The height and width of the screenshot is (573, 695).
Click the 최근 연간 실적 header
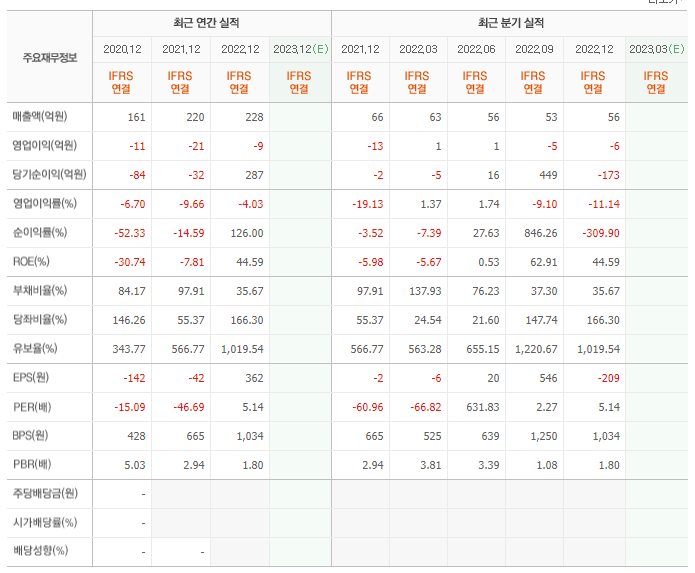pyautogui.click(x=206, y=23)
